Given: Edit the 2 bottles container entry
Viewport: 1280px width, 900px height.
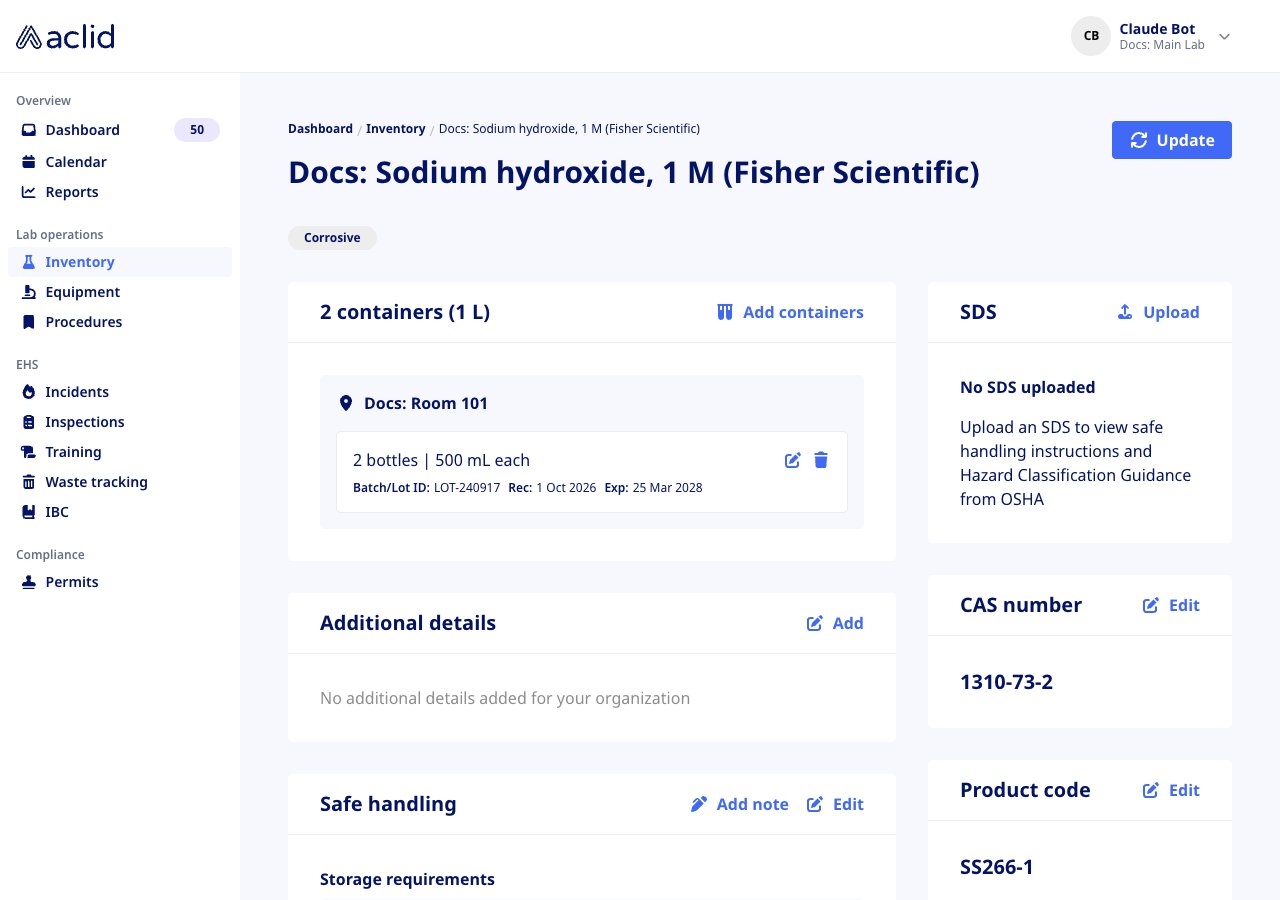Looking at the screenshot, I should tap(793, 460).
